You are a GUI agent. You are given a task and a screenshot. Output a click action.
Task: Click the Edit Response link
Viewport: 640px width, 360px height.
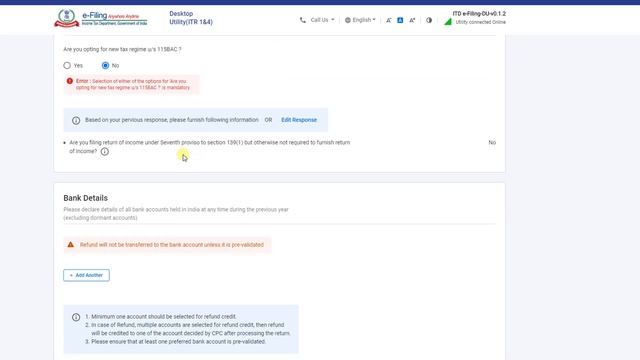299,120
